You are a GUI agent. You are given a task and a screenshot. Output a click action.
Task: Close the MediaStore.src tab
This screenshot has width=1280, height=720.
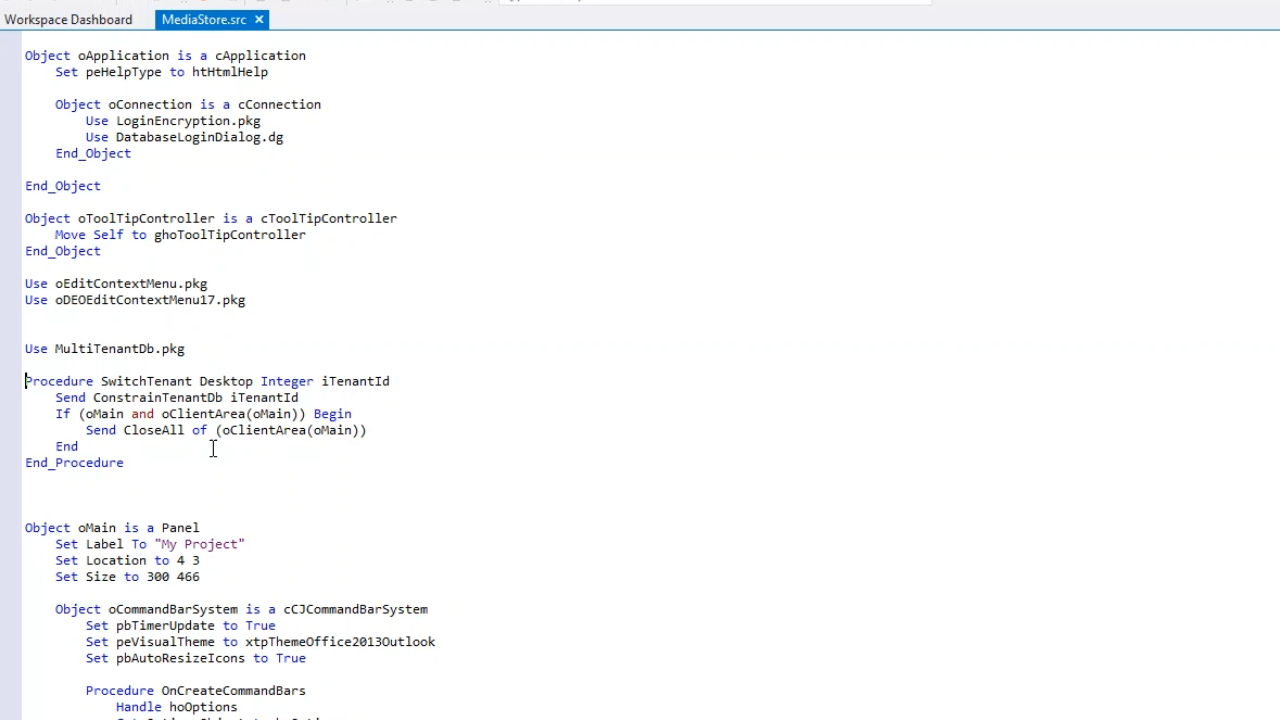[x=259, y=19]
